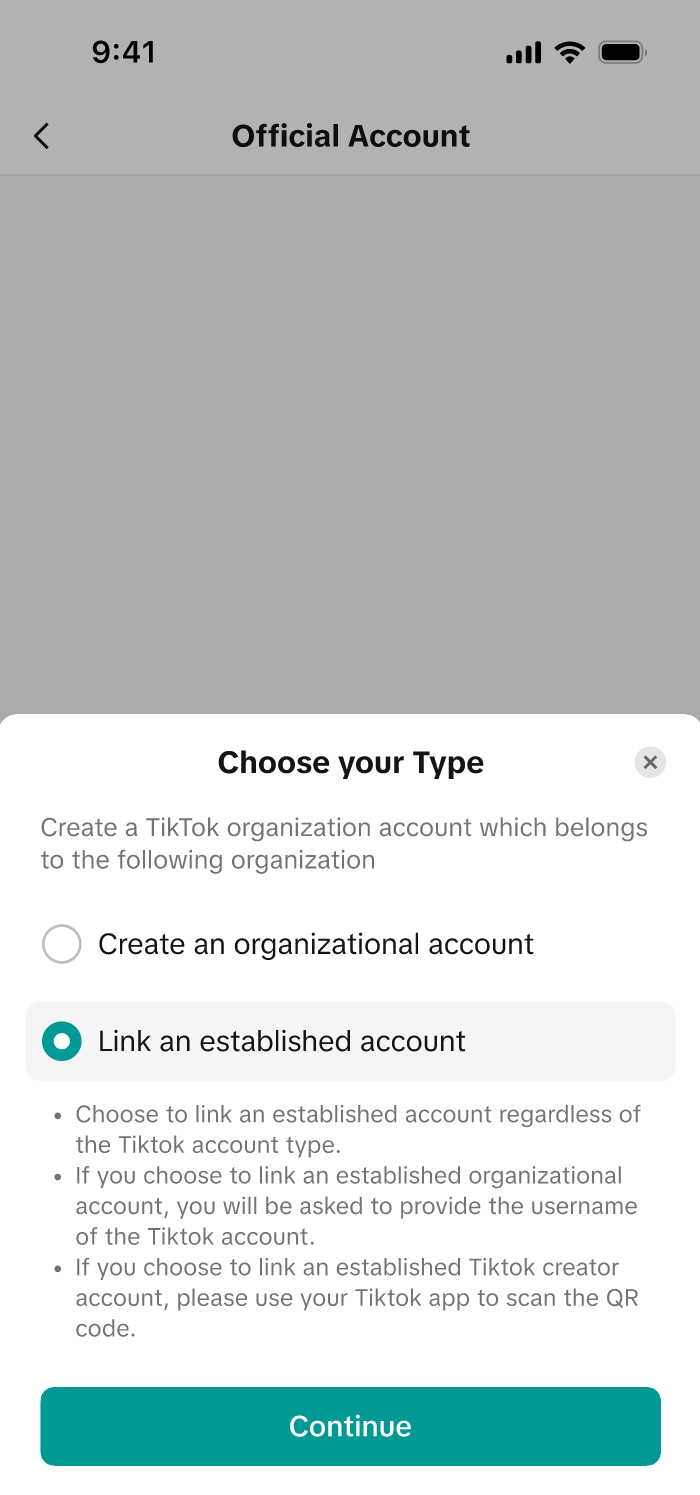Tap the bullet about providing the username
This screenshot has height=1495, width=700.
357,1206
